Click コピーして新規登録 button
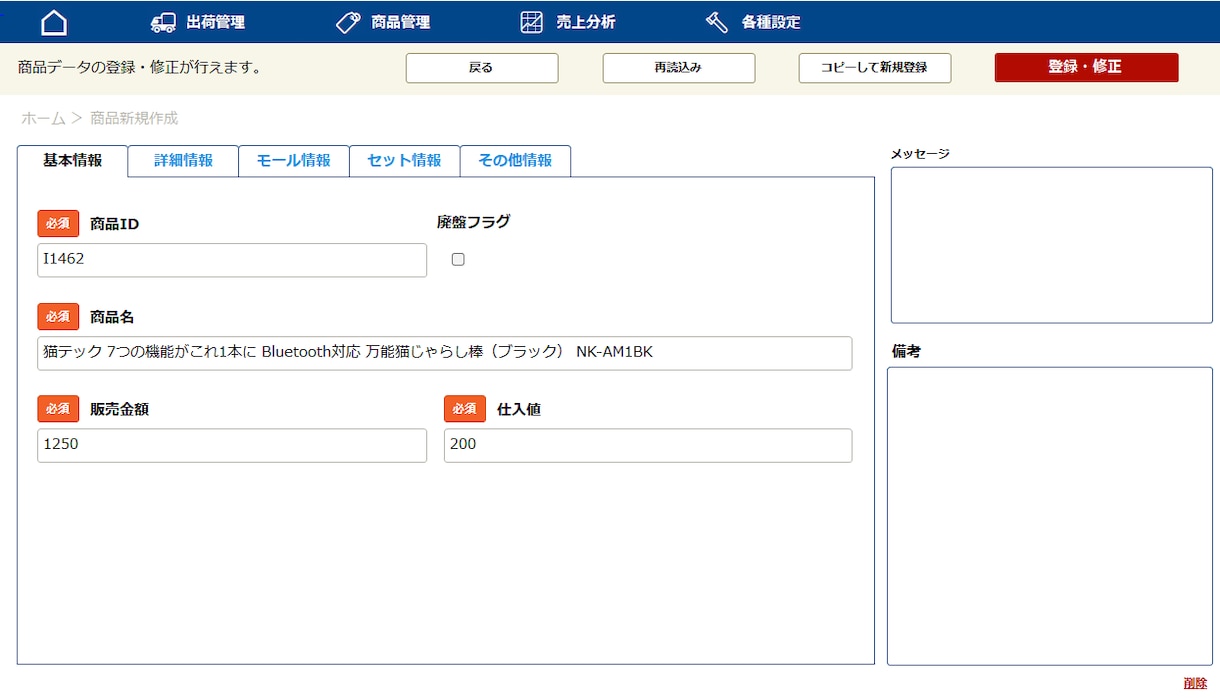The width and height of the screenshot is (1220, 698). (875, 68)
